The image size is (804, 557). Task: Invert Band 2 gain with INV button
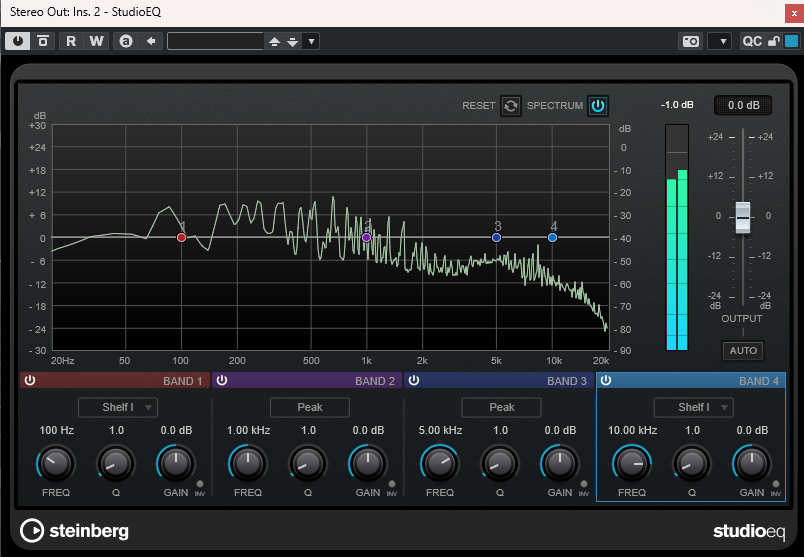[x=392, y=484]
